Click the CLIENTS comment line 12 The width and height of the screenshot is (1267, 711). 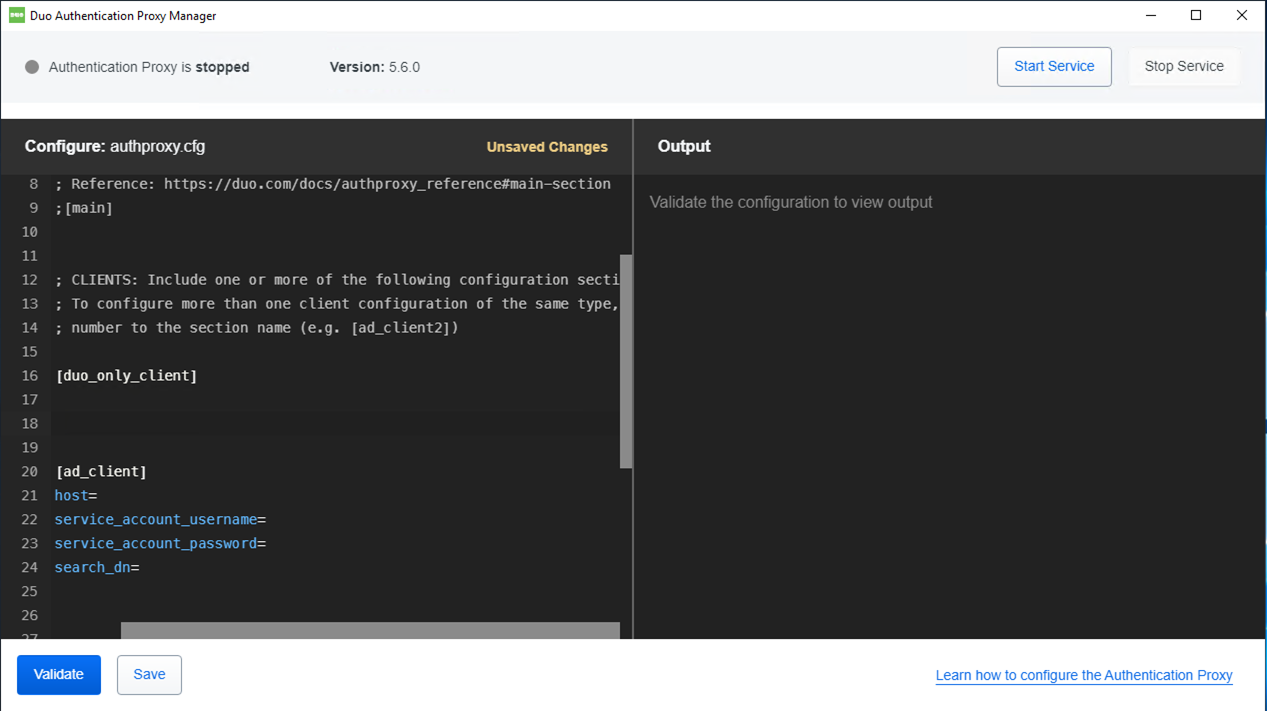[x=338, y=280]
